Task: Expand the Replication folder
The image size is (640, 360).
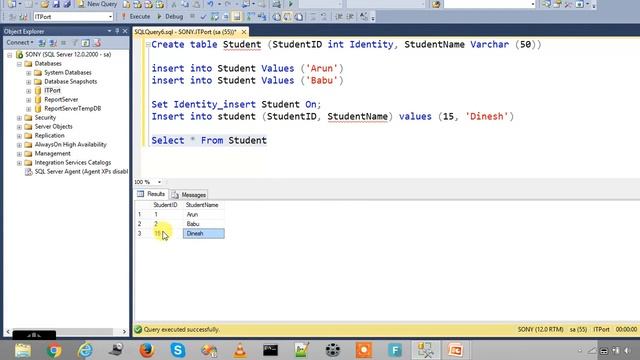Action: [x=19, y=136]
